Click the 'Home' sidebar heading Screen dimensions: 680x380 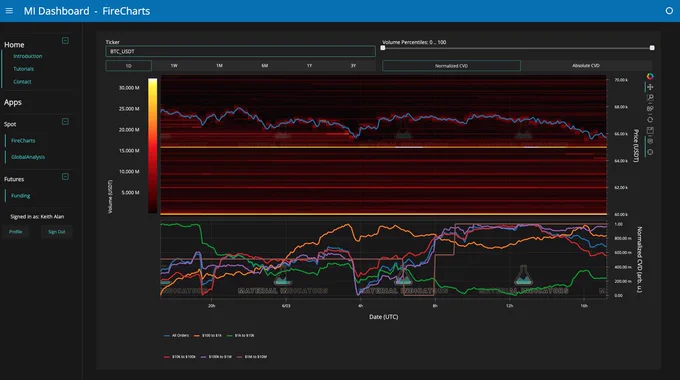(14, 45)
